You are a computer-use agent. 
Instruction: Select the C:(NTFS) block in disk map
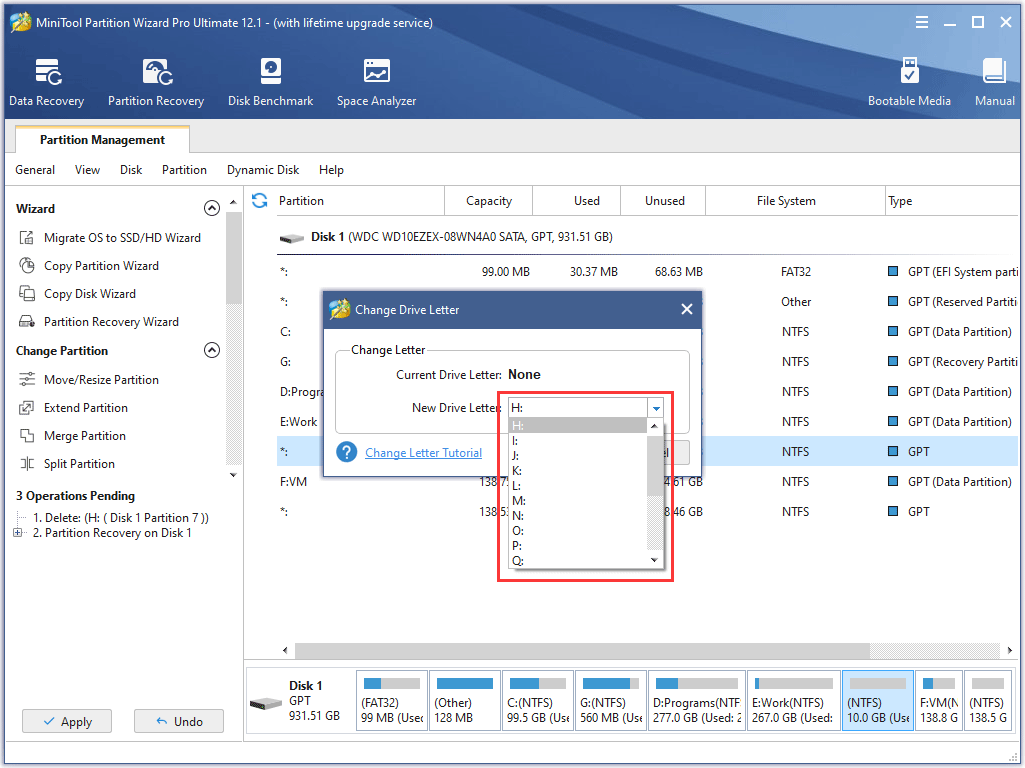537,701
